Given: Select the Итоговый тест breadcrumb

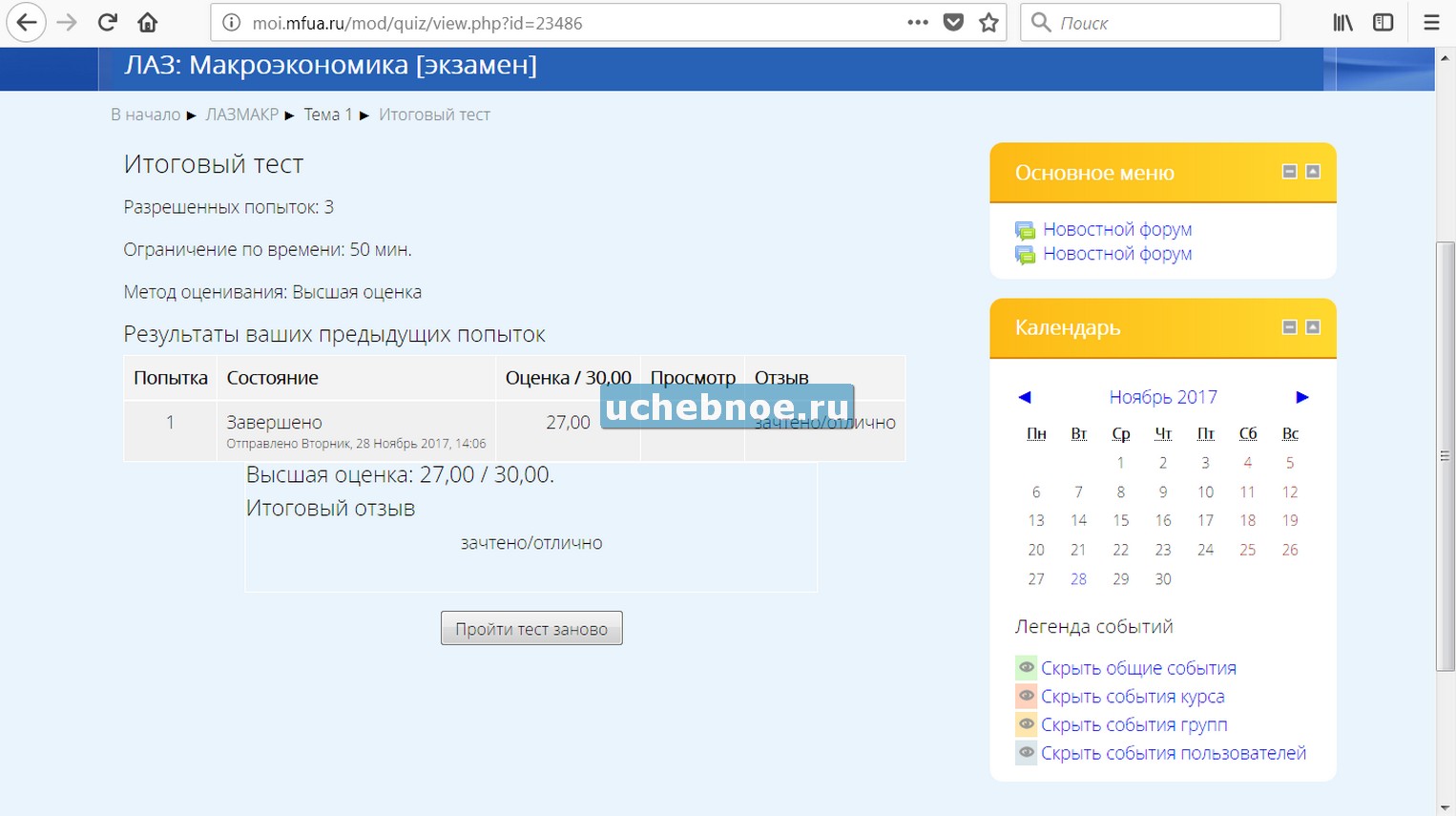Looking at the screenshot, I should point(434,115).
